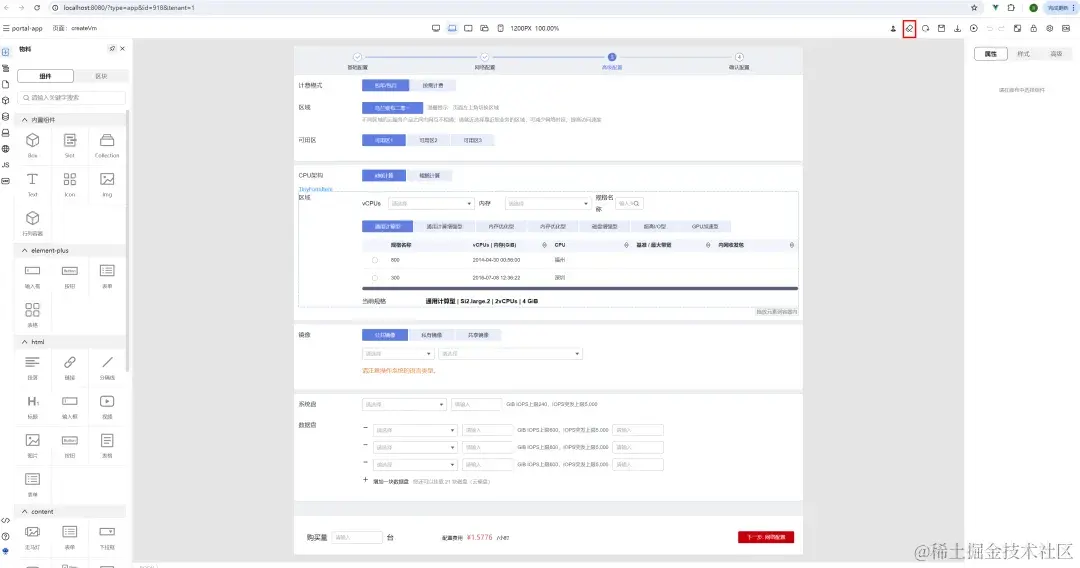Reload the browser page
The height and width of the screenshot is (568, 1080).
(x=37, y=8)
